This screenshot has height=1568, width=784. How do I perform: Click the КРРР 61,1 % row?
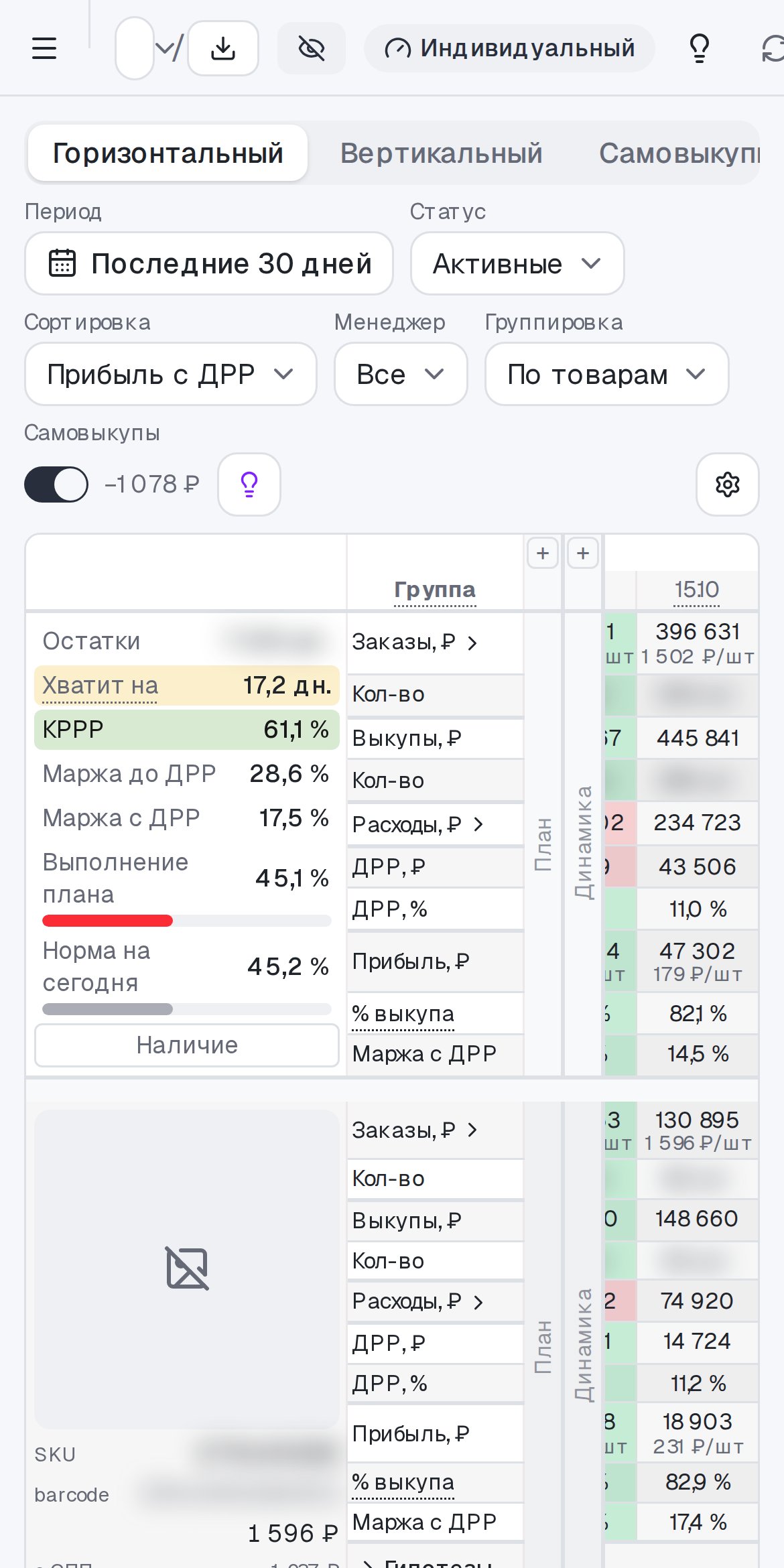(187, 729)
